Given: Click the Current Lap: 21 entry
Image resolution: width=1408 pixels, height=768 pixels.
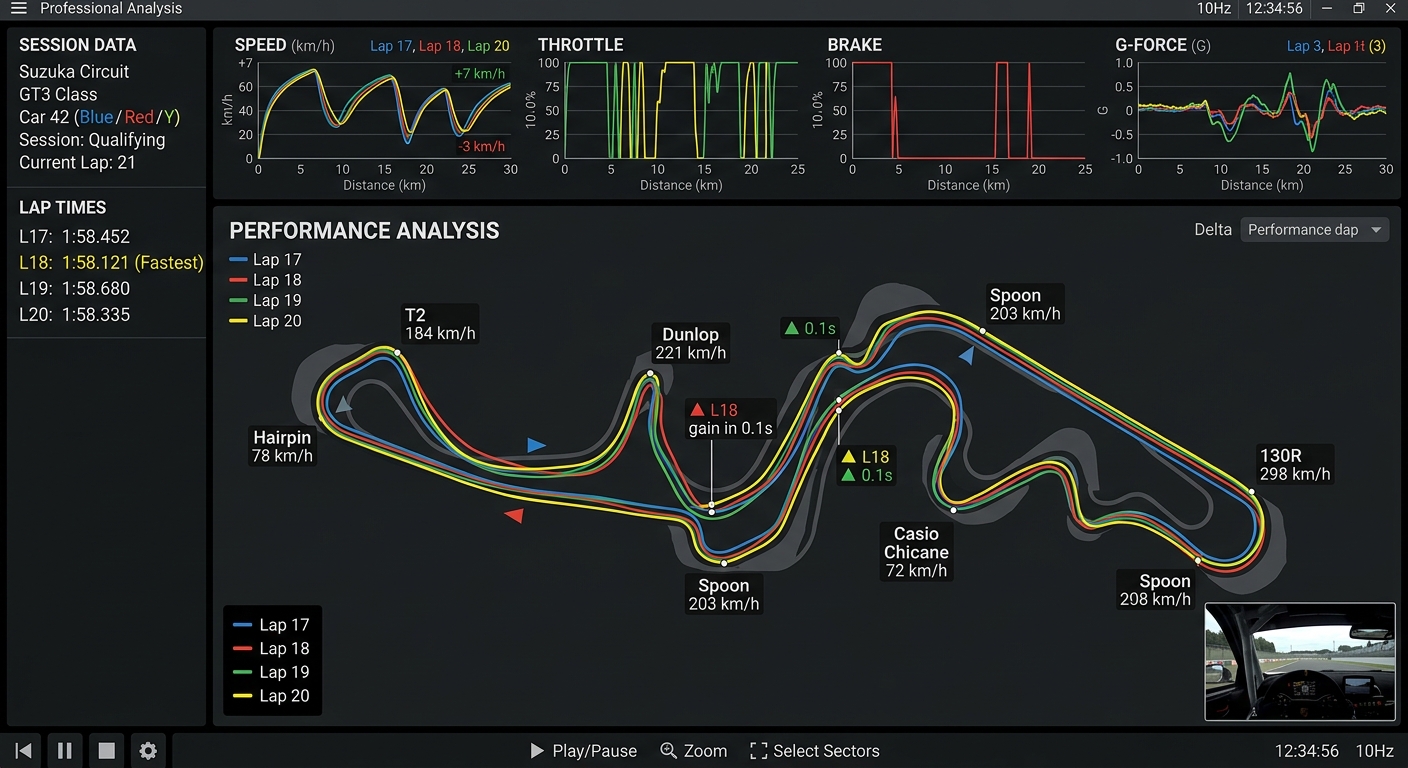Looking at the screenshot, I should coord(77,163).
